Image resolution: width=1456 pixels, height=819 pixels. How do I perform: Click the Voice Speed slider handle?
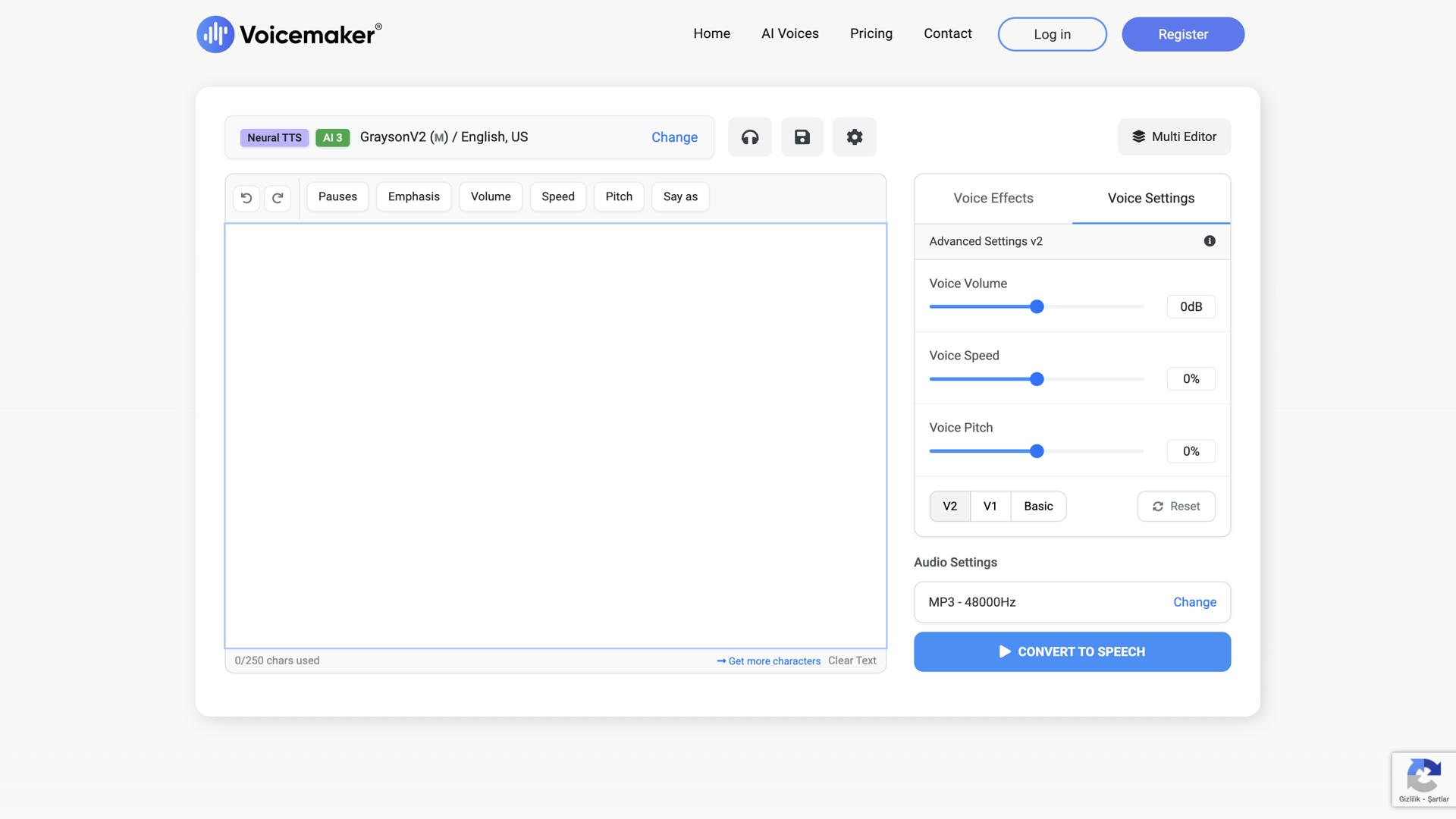pos(1037,379)
